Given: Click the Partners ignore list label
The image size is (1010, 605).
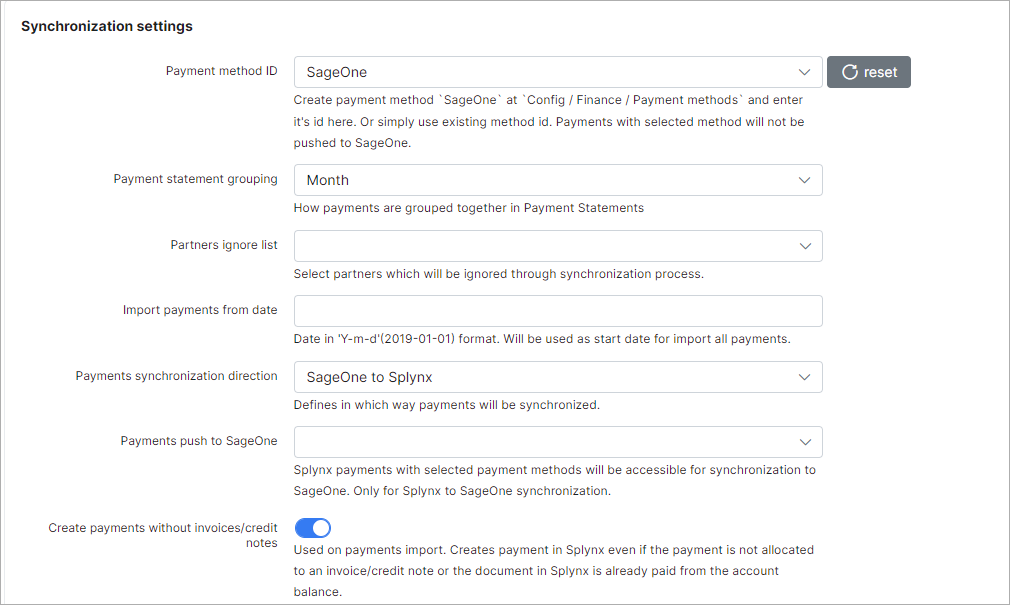Looking at the screenshot, I should coord(224,245).
